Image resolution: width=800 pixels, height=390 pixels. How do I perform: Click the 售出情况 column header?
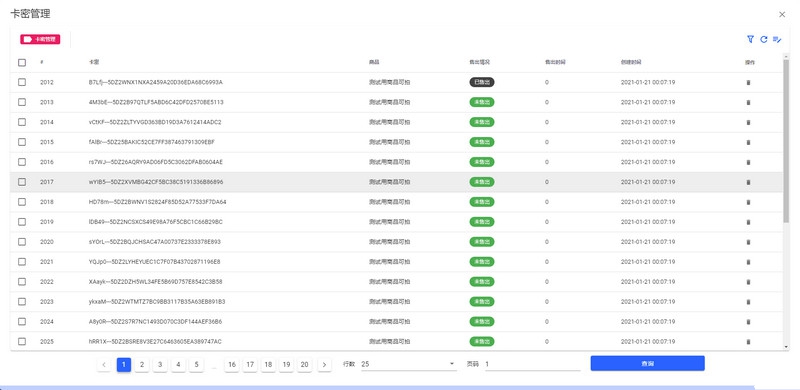479,62
